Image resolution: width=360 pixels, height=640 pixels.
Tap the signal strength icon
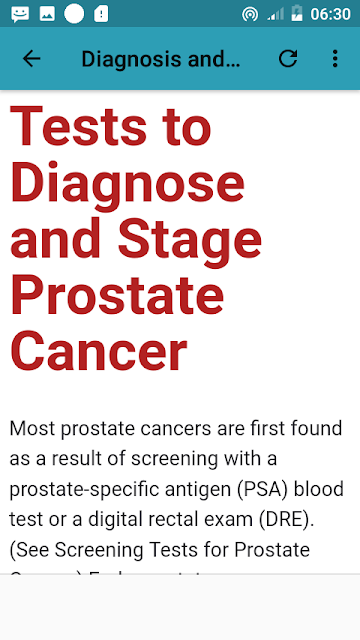276,15
